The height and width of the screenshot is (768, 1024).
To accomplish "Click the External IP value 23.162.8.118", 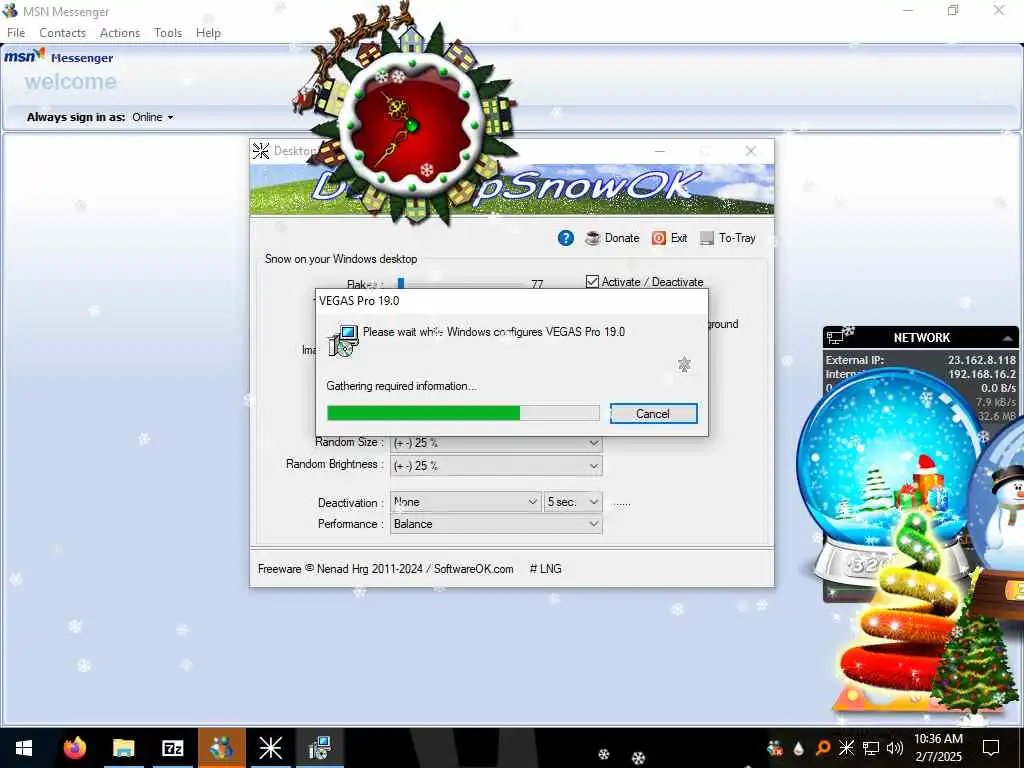I will (982, 360).
